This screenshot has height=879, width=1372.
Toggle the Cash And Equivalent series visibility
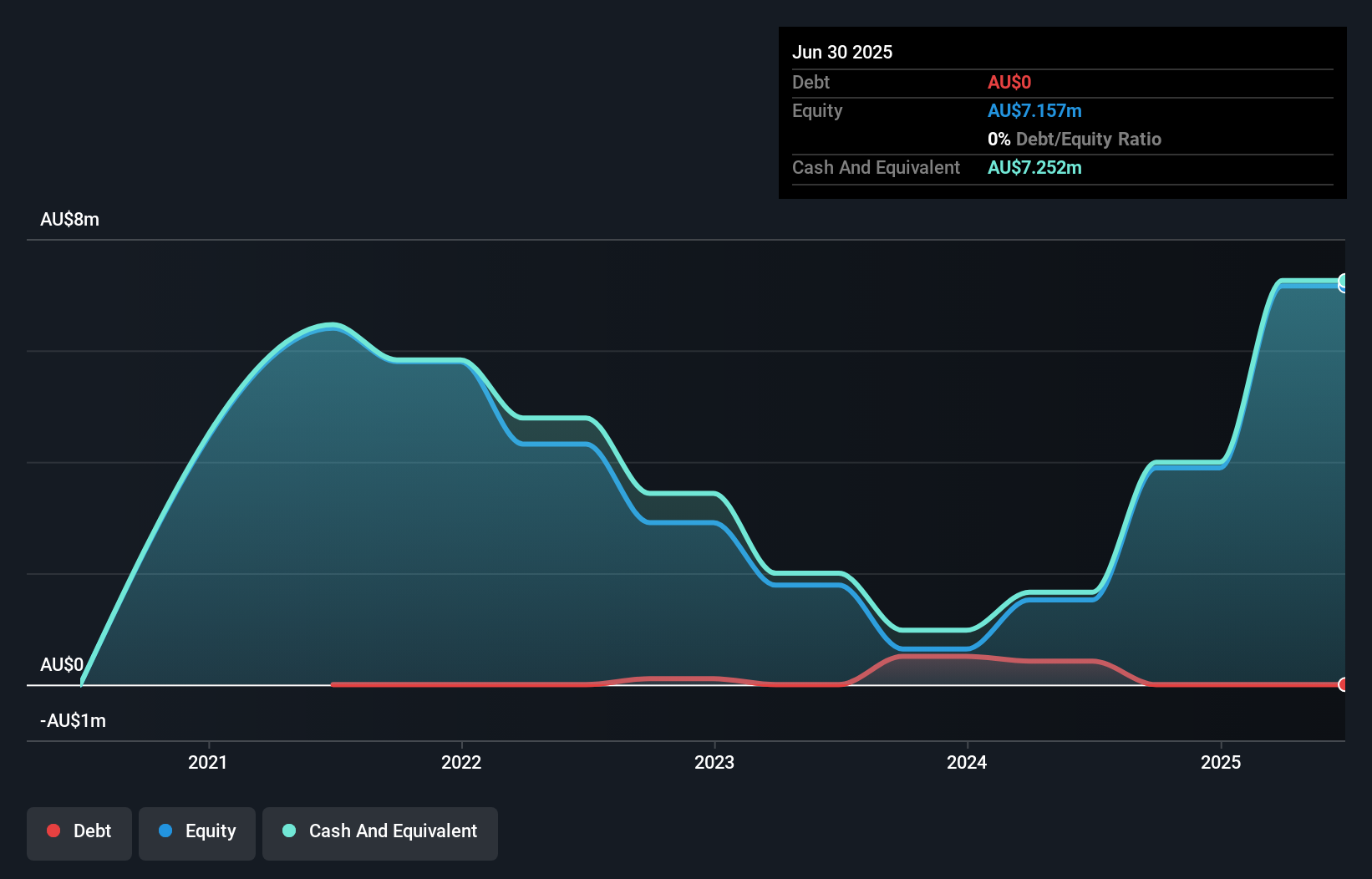pos(380,831)
